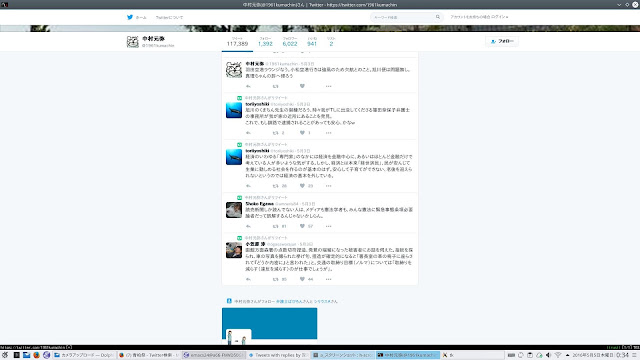
Task: Switch to the Dolphin カメラアップロード task
Action: 84,355
